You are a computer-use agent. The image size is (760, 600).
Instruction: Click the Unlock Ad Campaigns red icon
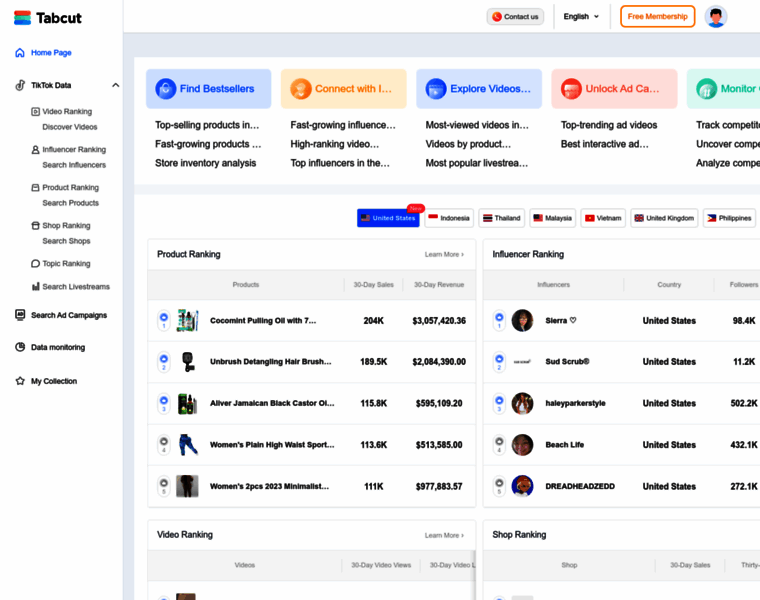click(x=571, y=89)
